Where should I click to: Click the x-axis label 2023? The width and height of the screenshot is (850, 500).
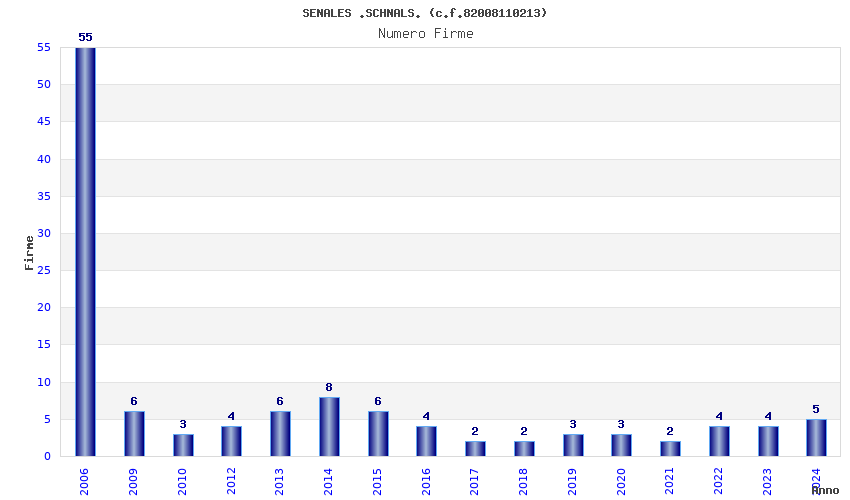[x=768, y=482]
